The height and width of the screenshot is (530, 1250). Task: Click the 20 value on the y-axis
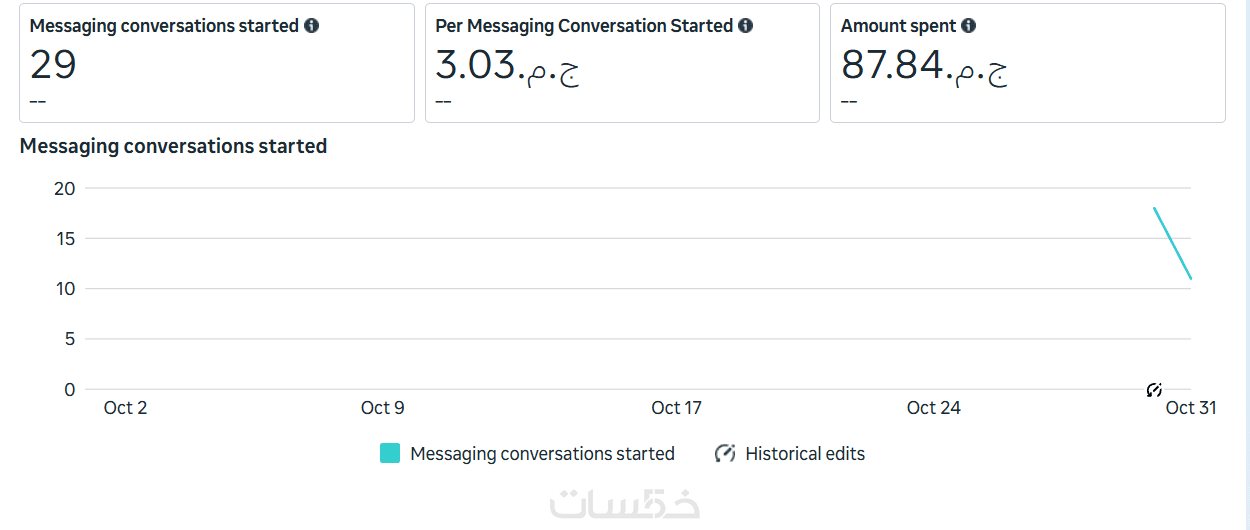click(65, 188)
